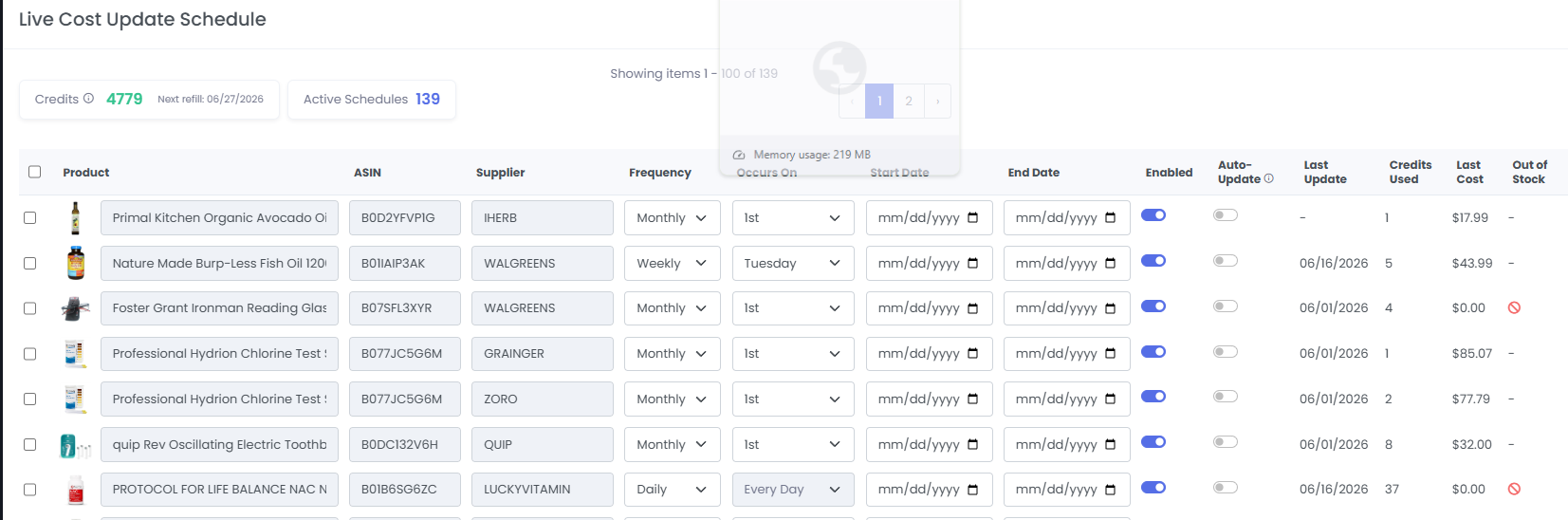The width and height of the screenshot is (1568, 520).
Task: Open Frequency dropdown for Foster Grant row
Action: point(672,308)
